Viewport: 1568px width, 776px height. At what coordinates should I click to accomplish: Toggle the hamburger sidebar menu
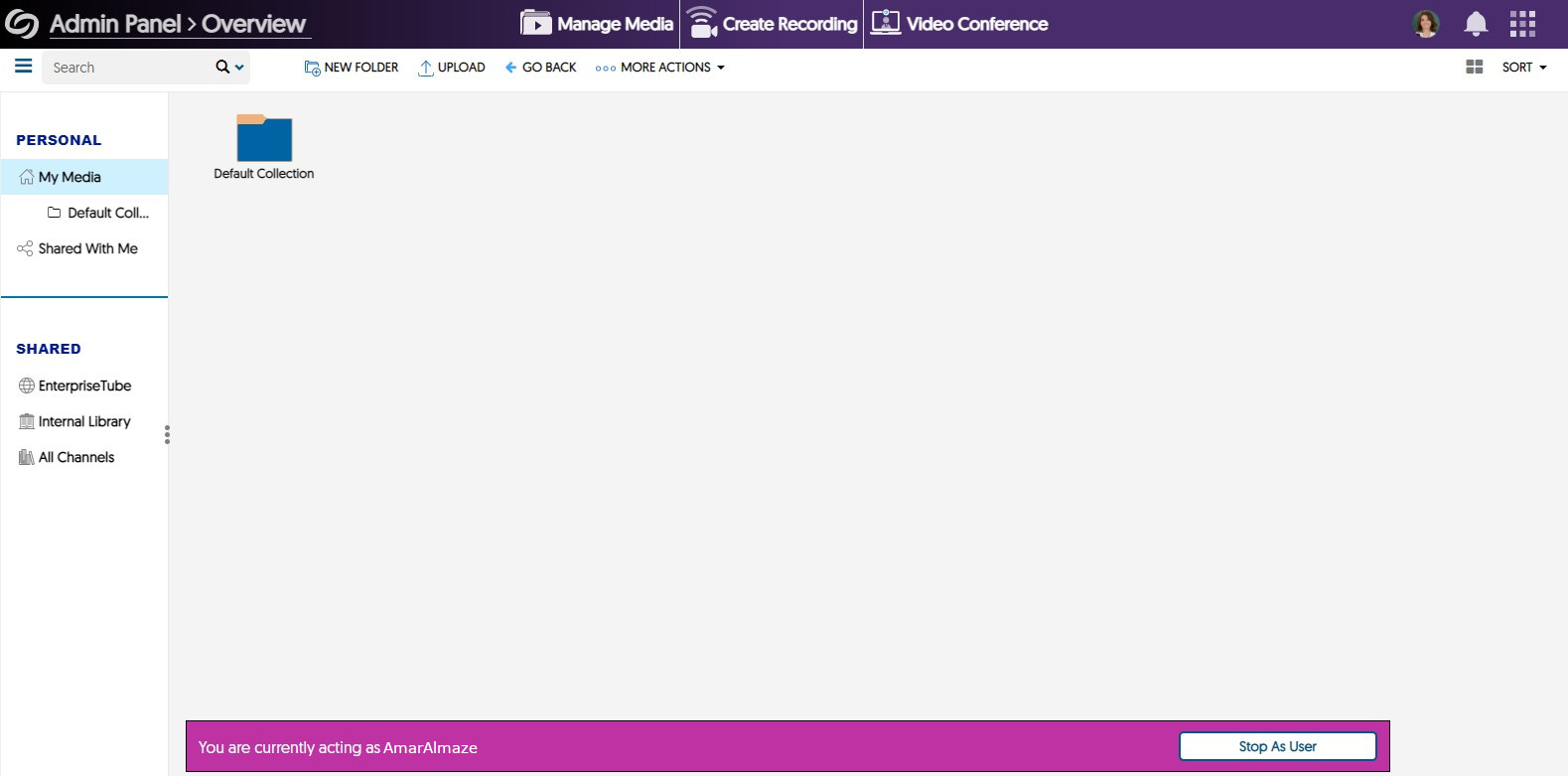point(23,67)
